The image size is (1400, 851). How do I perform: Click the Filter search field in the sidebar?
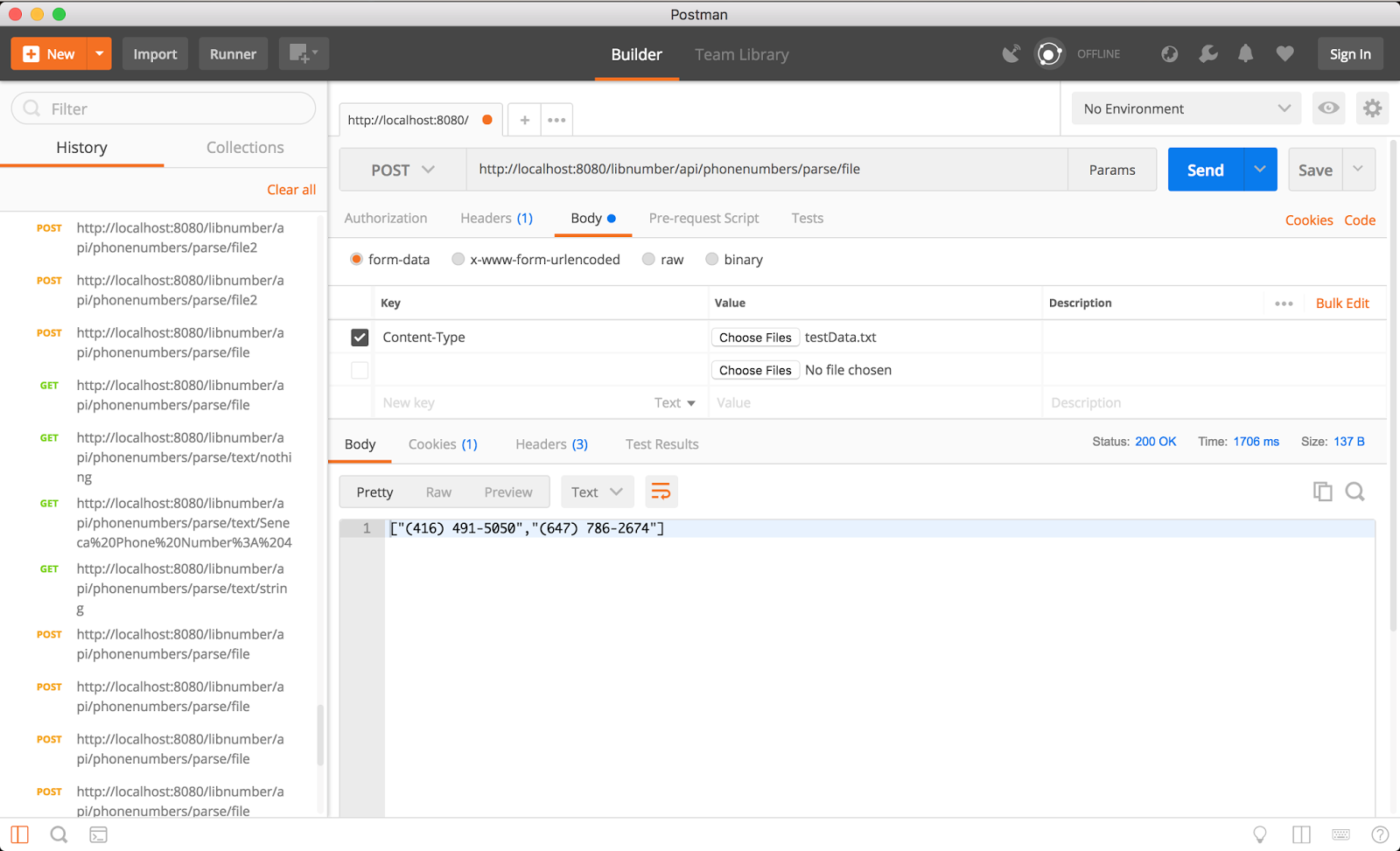coord(163,108)
